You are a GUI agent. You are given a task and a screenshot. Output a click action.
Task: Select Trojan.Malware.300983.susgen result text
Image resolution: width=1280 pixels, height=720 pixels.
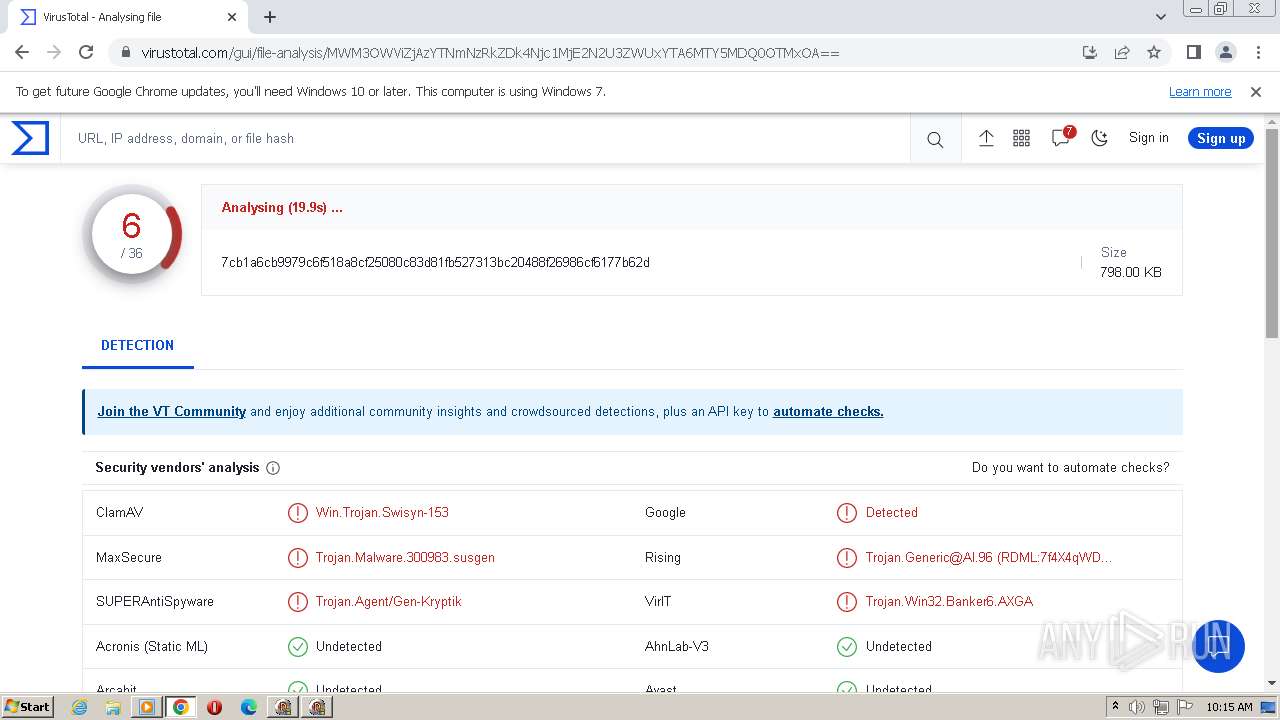(405, 557)
